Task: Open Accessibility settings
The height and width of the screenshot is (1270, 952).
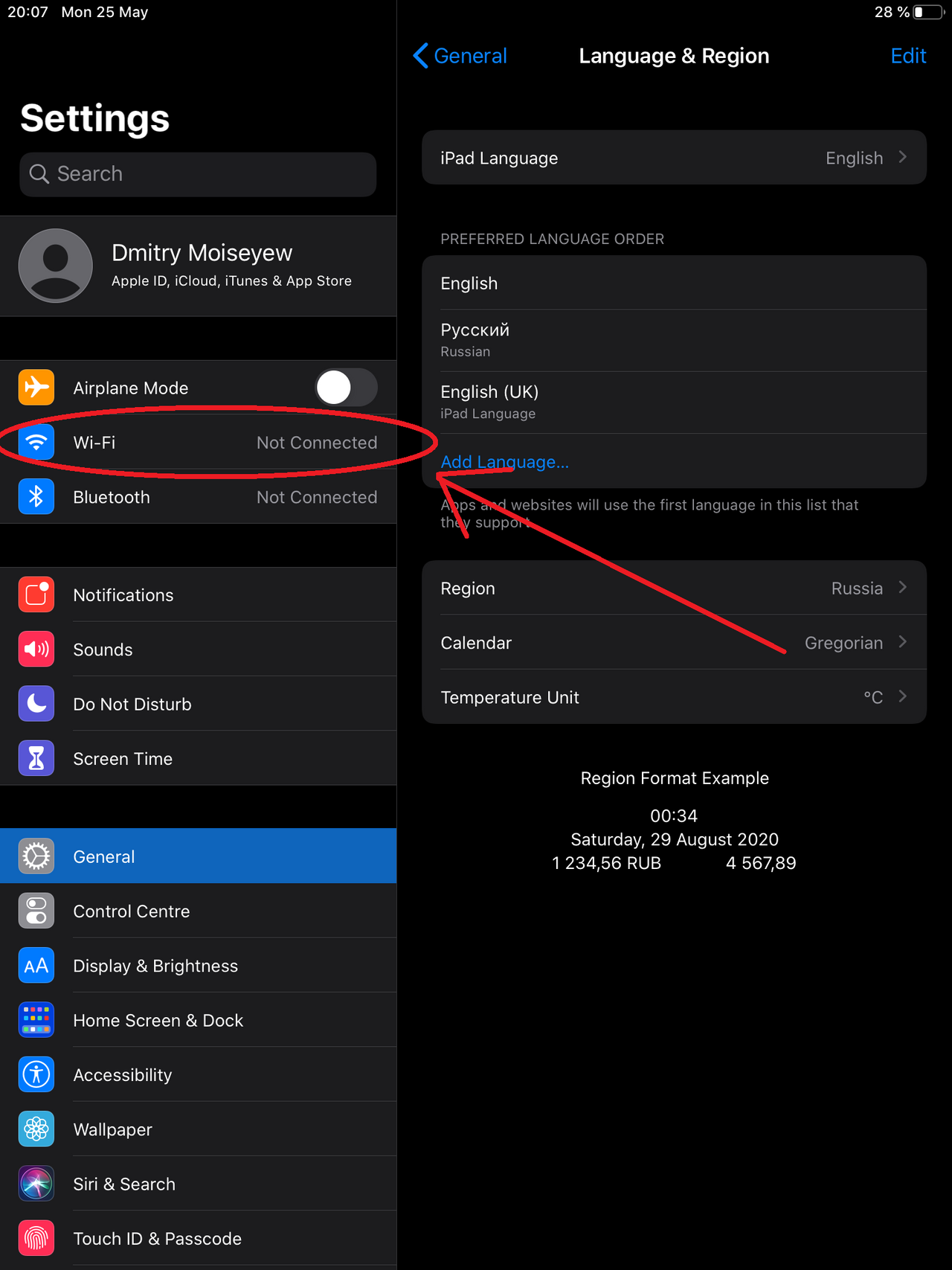Action: pyautogui.click(x=199, y=1074)
